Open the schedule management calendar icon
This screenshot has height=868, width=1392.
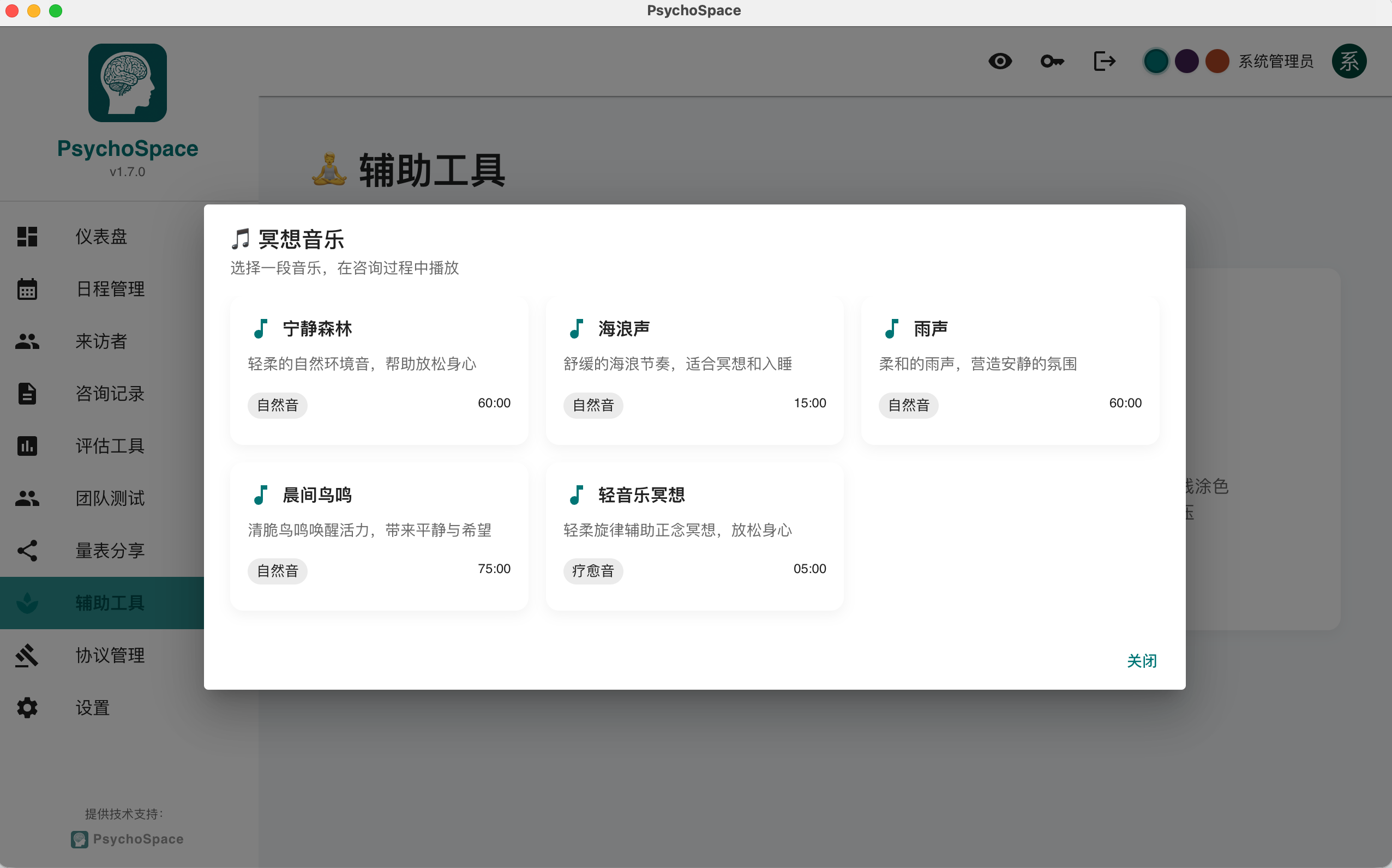click(x=27, y=290)
